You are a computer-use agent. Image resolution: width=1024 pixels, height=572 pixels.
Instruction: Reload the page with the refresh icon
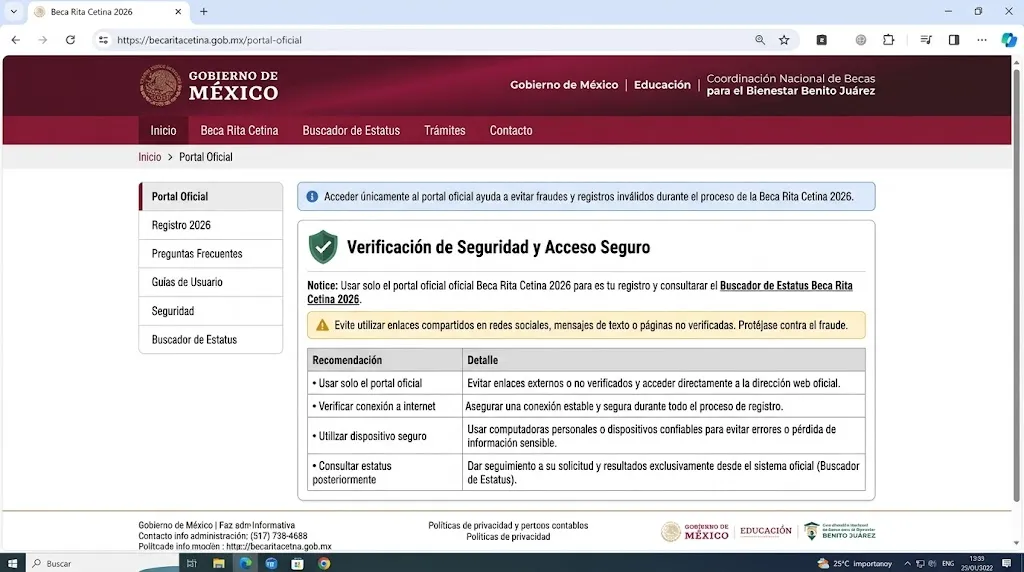pos(70,40)
